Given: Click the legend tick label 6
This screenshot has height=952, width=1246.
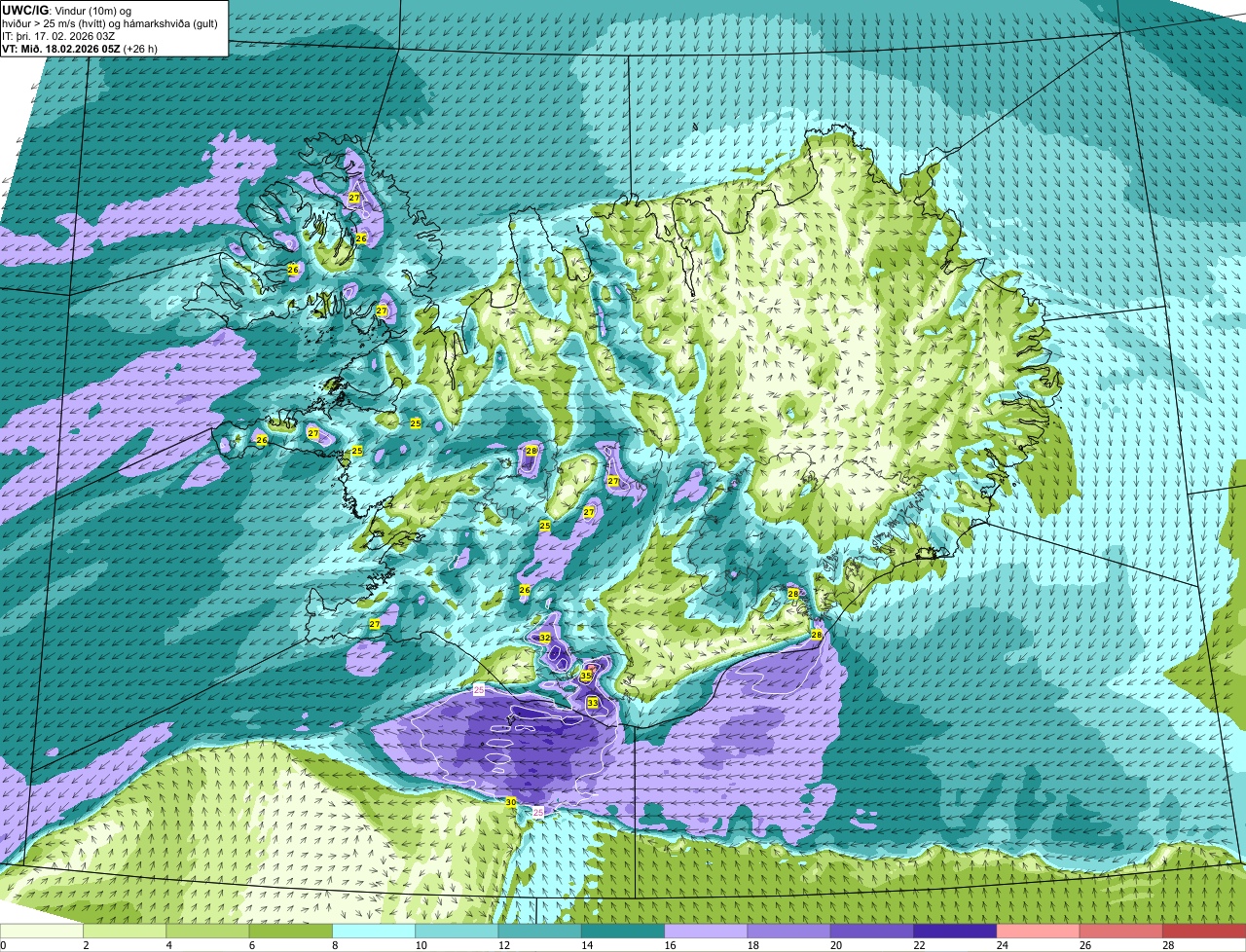Looking at the screenshot, I should [252, 945].
